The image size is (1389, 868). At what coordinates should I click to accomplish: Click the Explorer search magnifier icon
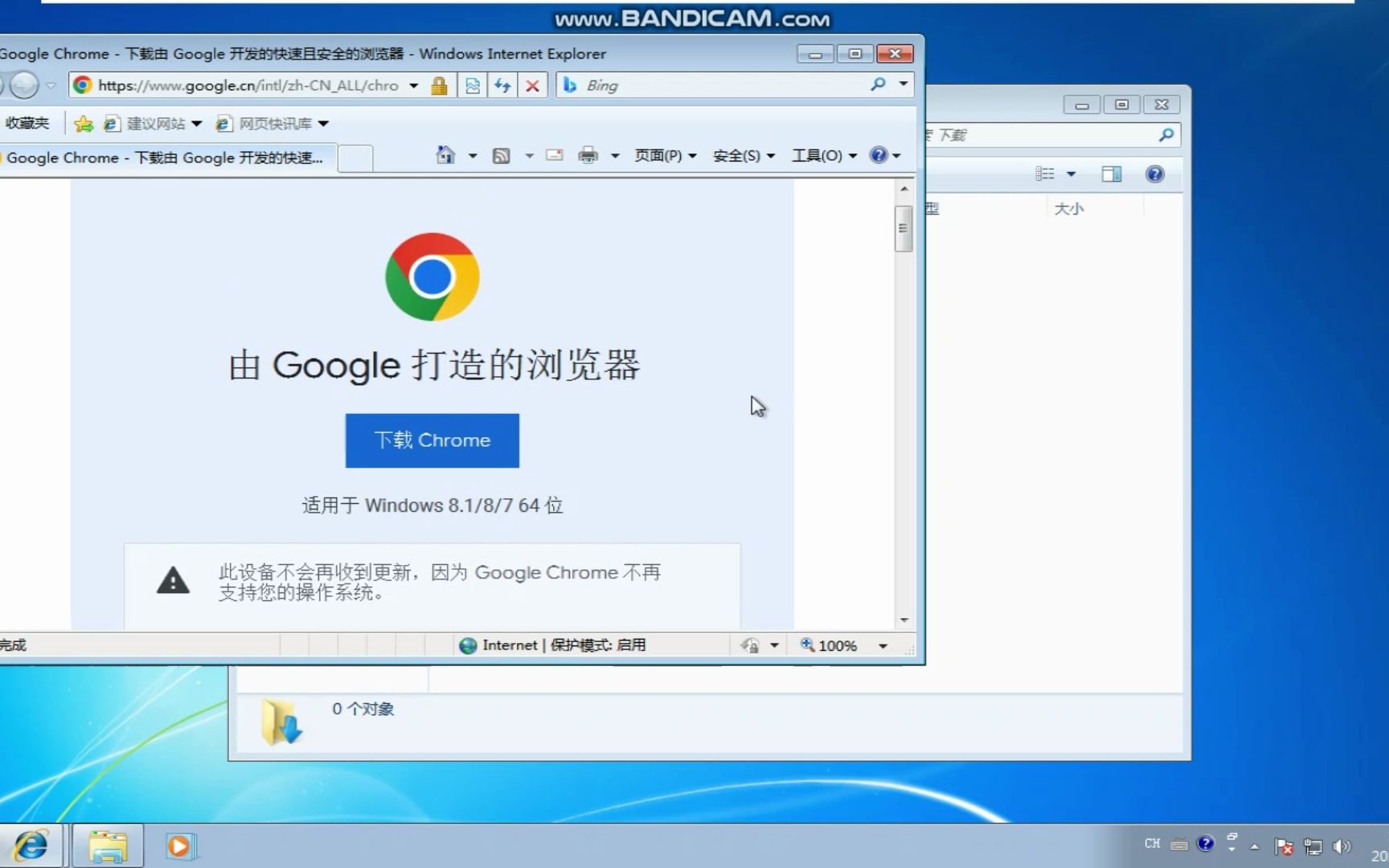[1166, 135]
